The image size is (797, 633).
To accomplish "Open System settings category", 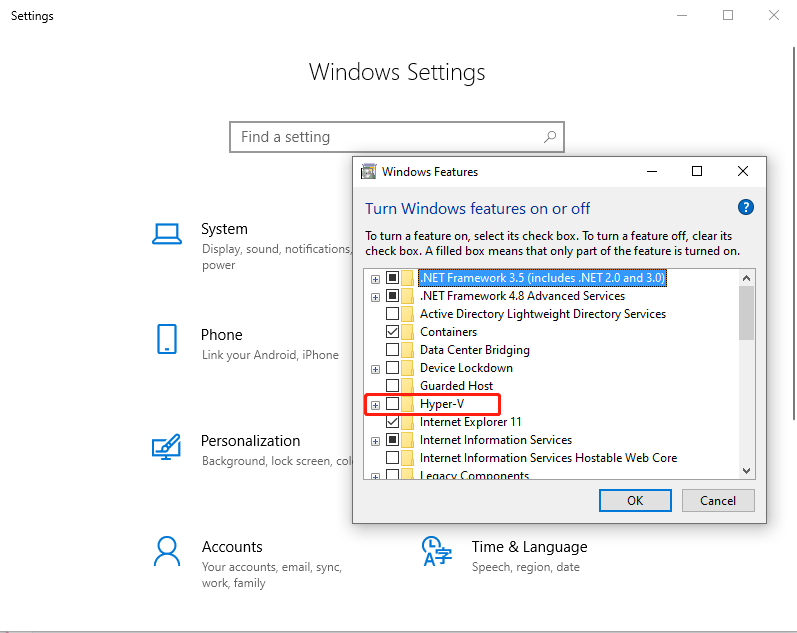I will [252, 246].
